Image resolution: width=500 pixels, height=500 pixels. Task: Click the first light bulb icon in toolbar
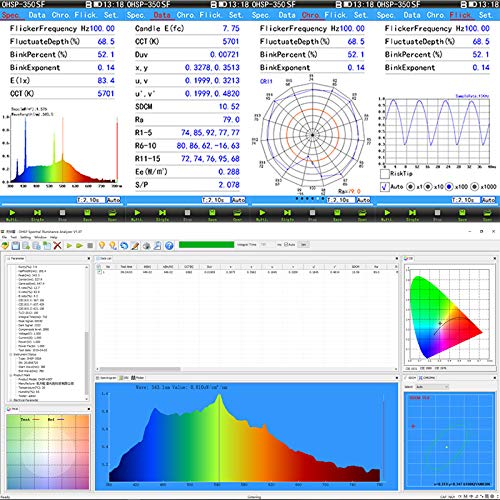point(102,246)
